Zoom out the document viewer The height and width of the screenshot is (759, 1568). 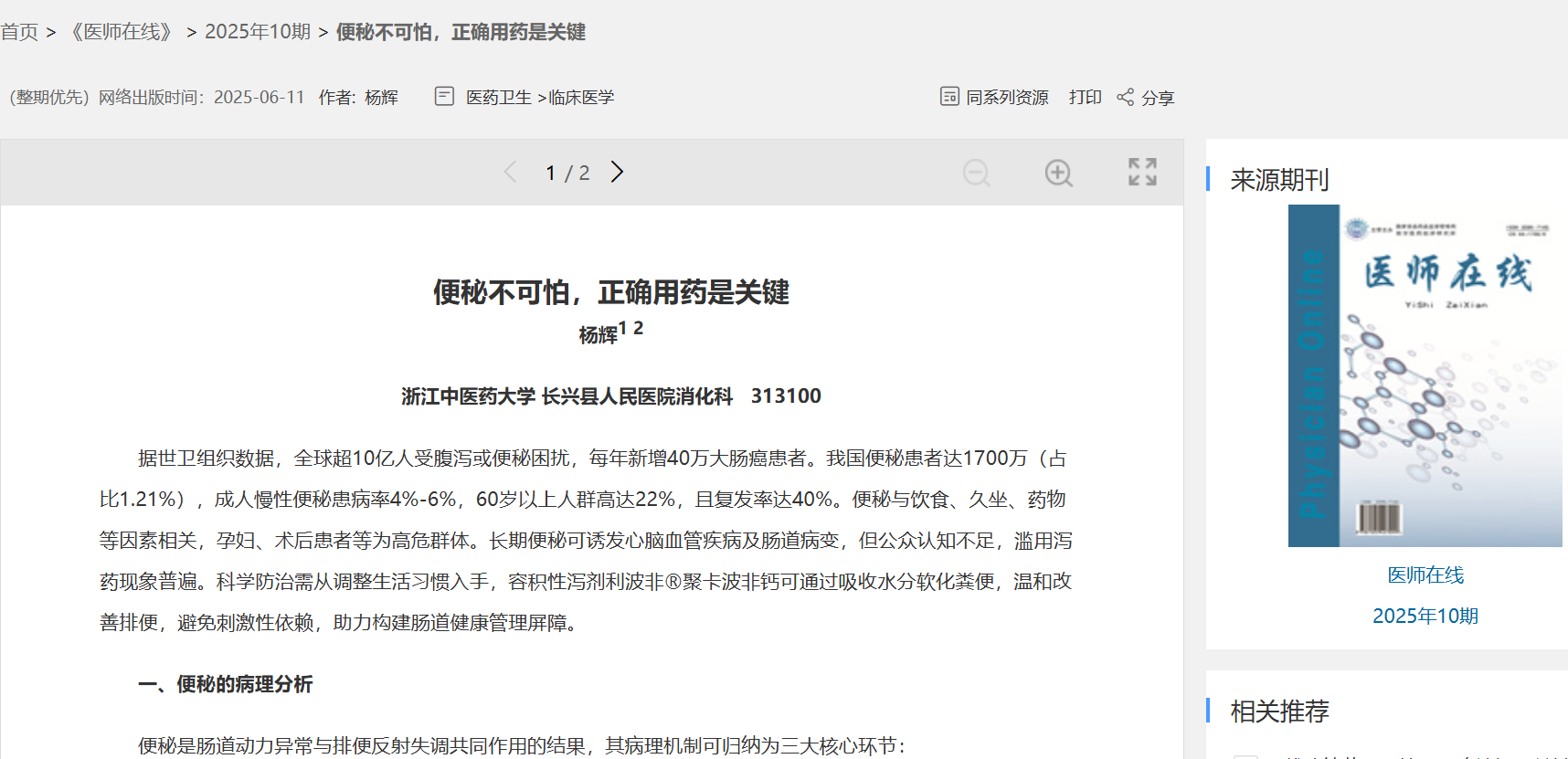point(976,173)
